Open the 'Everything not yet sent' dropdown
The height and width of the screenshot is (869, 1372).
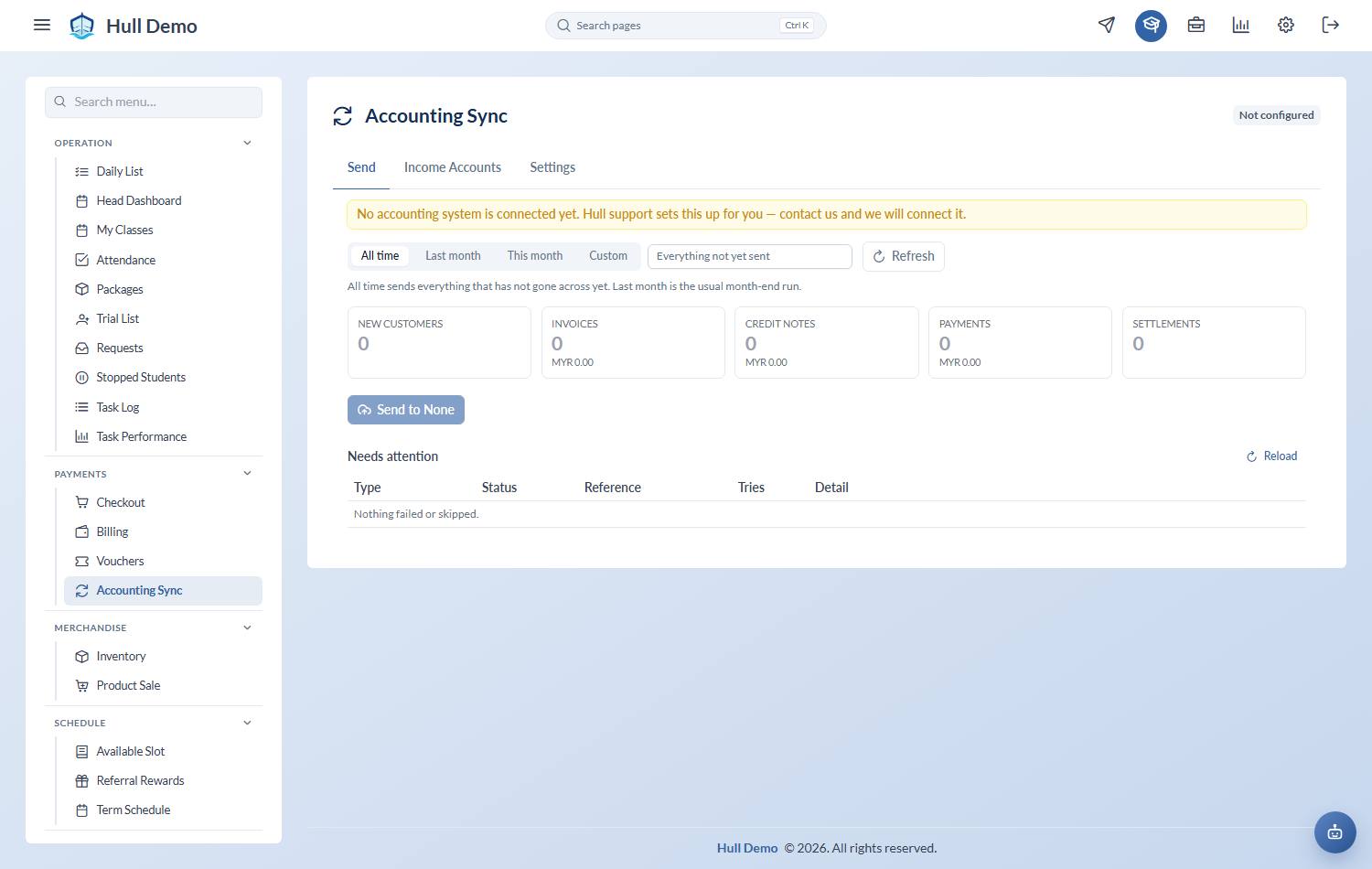click(750, 256)
